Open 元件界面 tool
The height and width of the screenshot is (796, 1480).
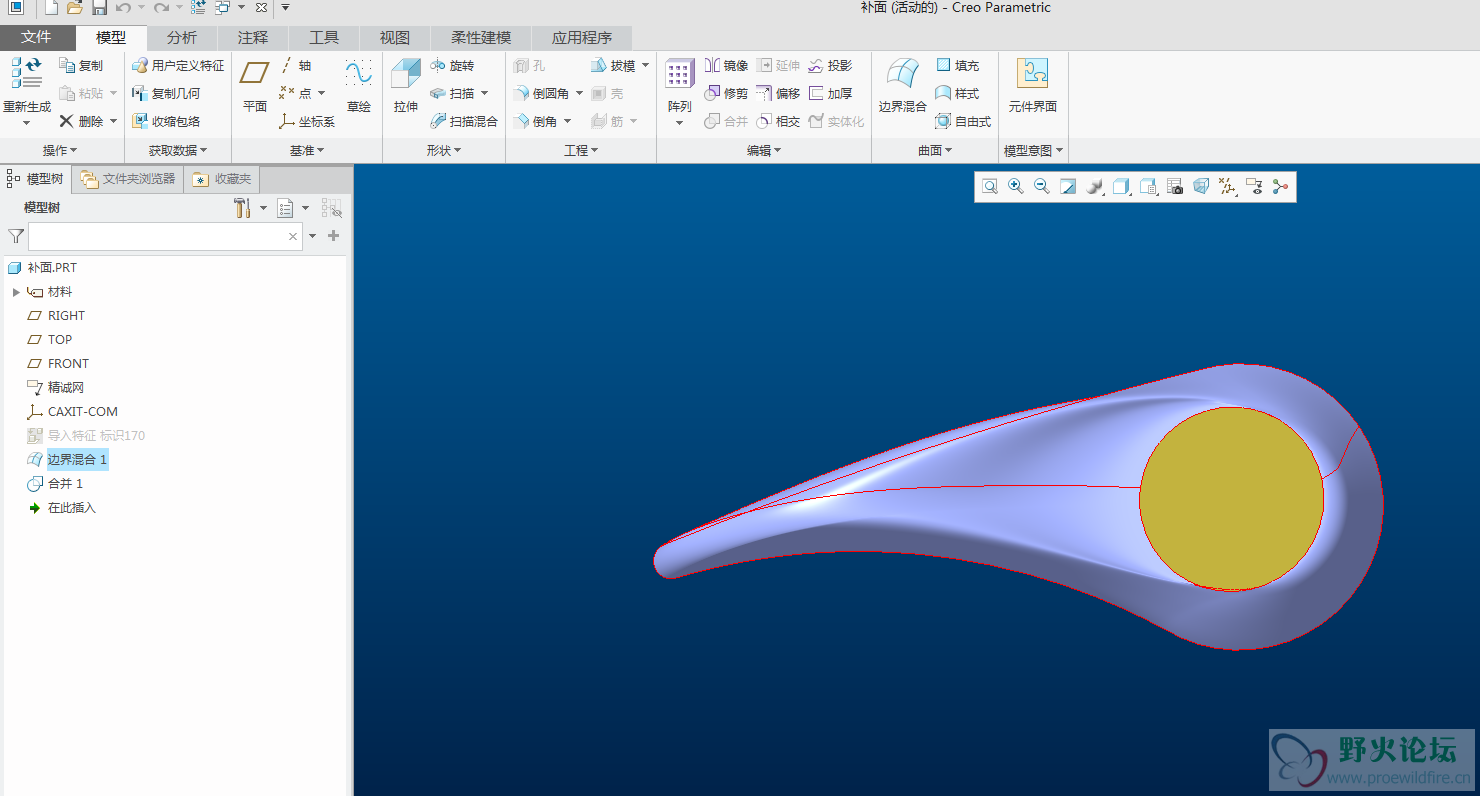[x=1033, y=87]
